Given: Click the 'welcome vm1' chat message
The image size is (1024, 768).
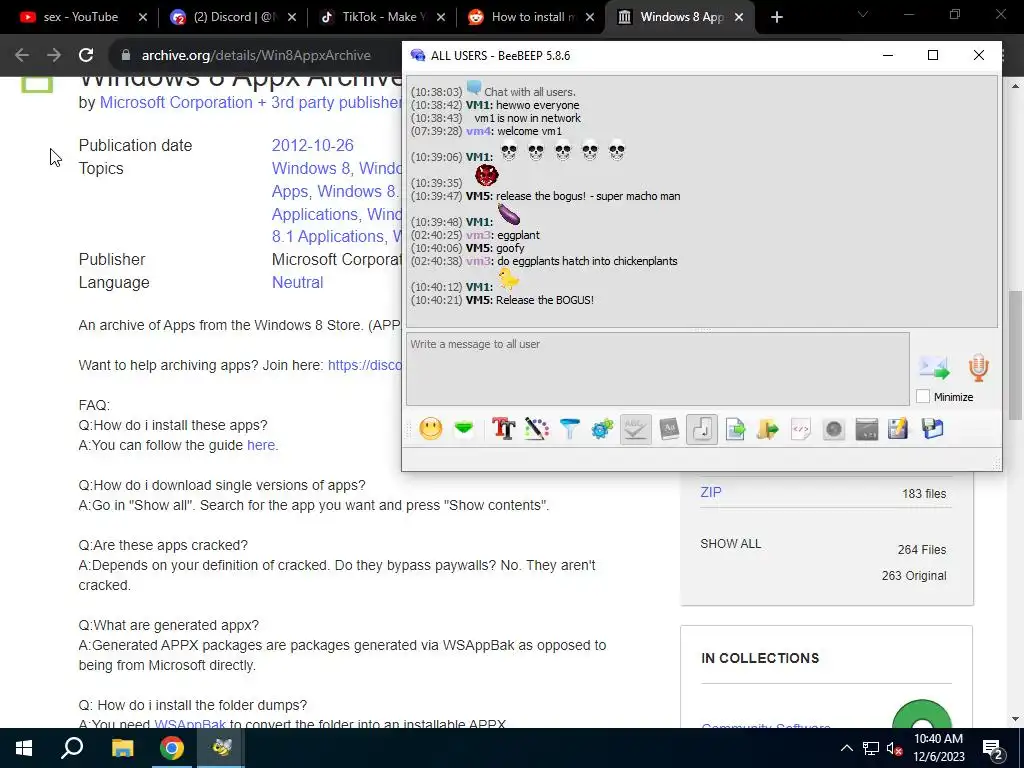Looking at the screenshot, I should [529, 131].
